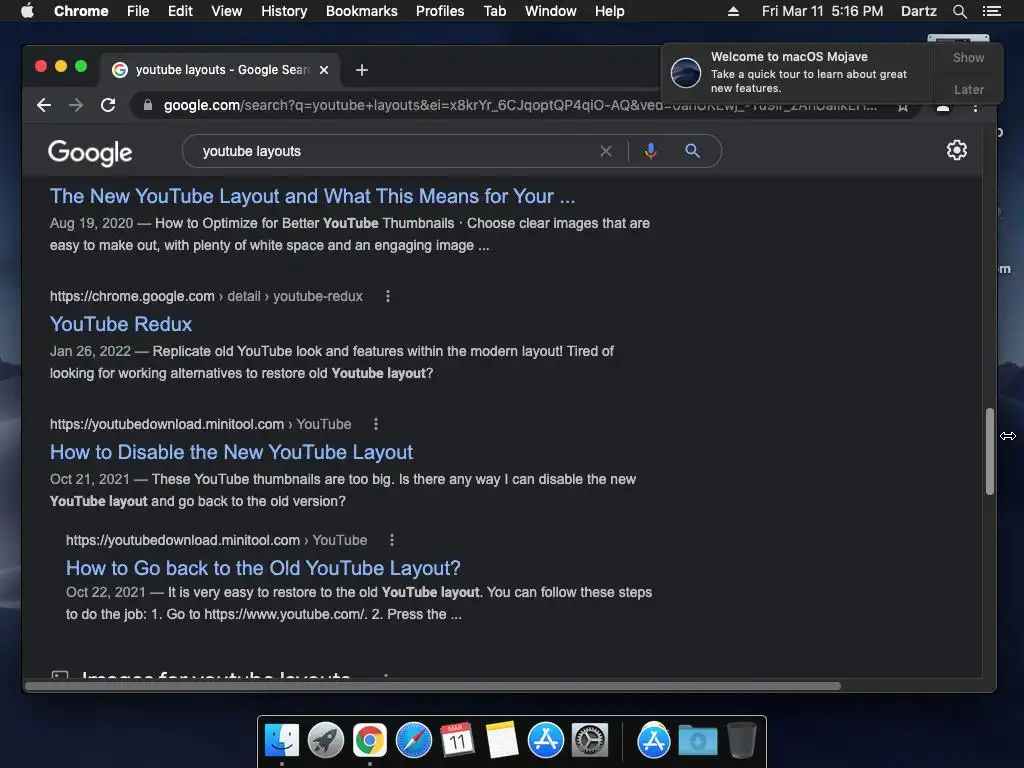Start voice search with the microphone icon
The image size is (1024, 768).
point(650,152)
